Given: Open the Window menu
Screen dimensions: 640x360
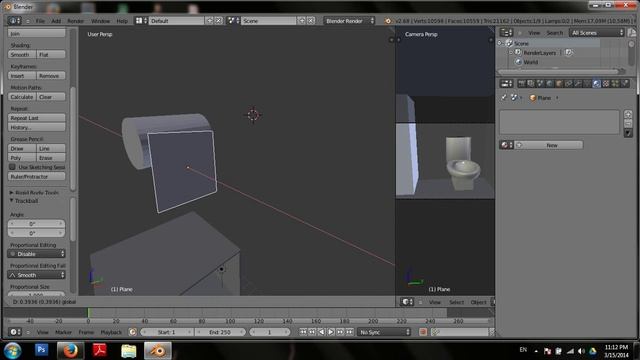Looking at the screenshot, I should [x=100, y=21].
